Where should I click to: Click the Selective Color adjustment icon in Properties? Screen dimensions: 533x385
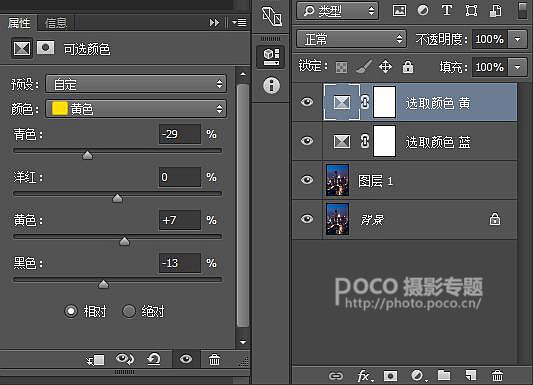(x=22, y=48)
